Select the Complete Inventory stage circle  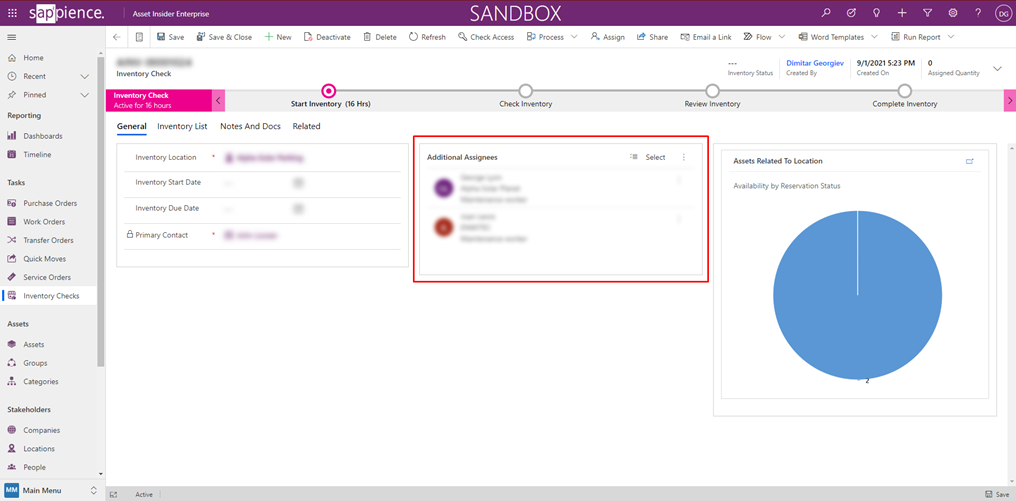[x=904, y=91]
